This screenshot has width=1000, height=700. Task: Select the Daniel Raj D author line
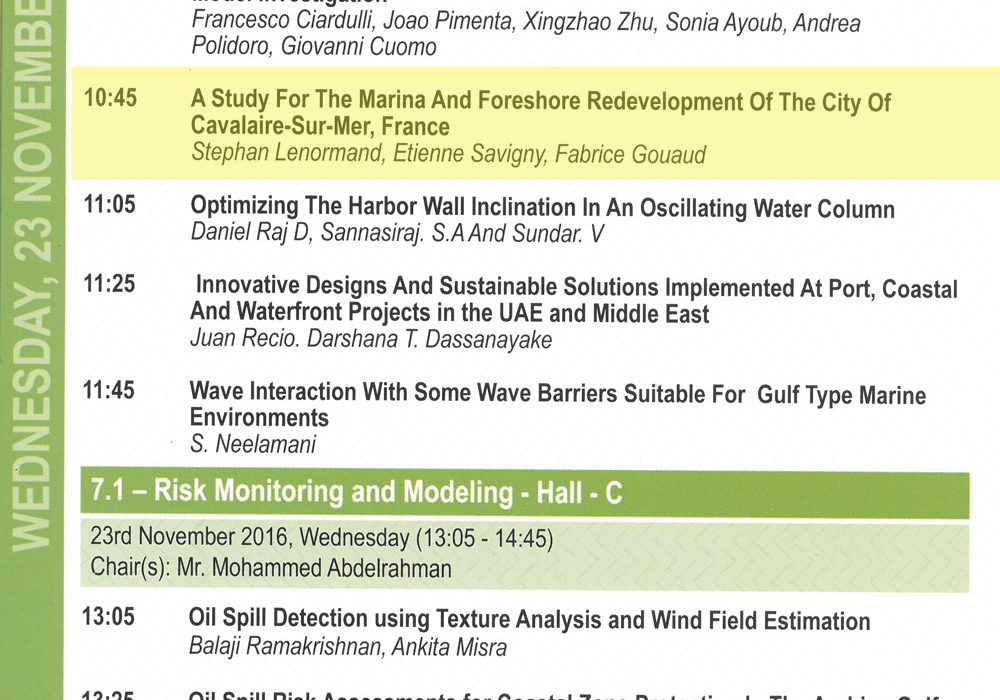[x=397, y=233]
